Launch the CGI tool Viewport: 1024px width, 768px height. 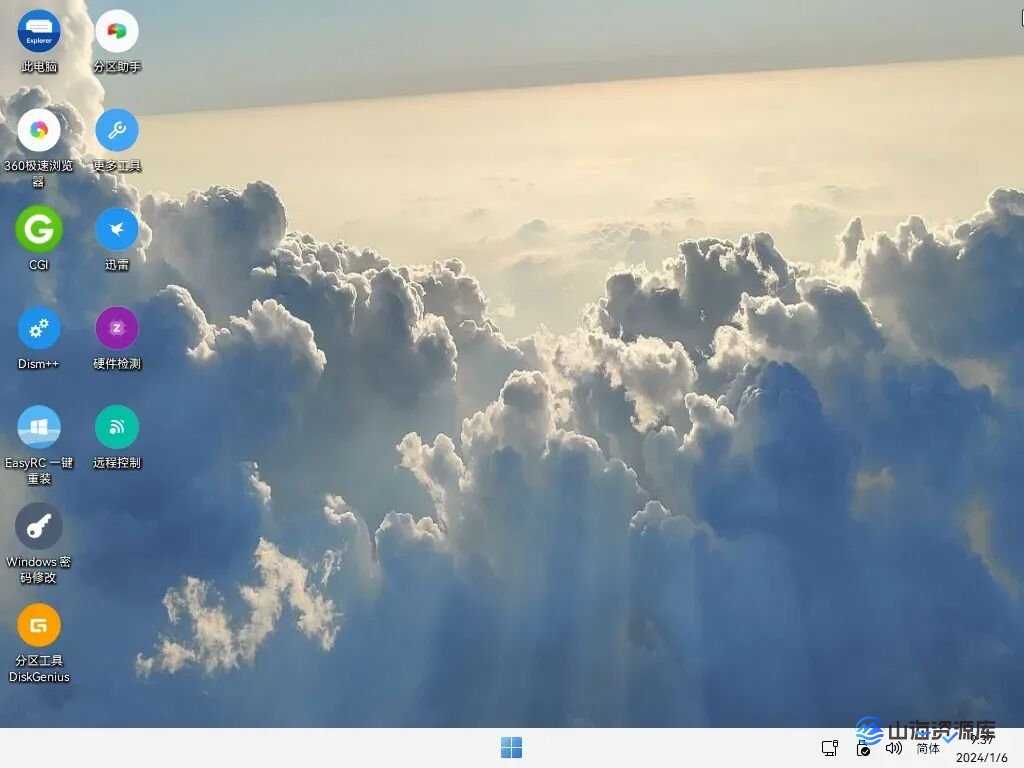coord(38,230)
